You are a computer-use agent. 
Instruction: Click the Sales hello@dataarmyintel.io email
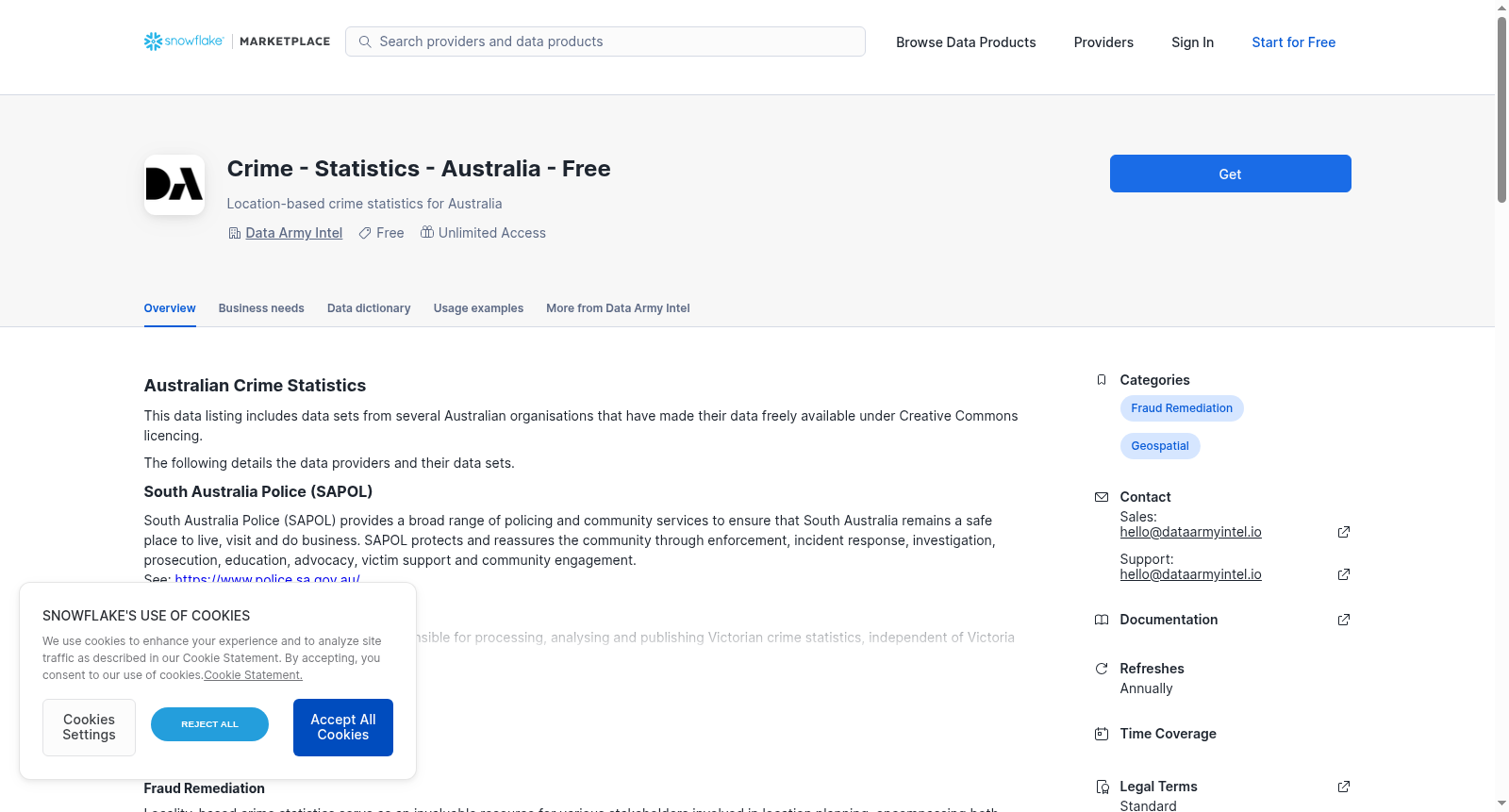[x=1190, y=532]
